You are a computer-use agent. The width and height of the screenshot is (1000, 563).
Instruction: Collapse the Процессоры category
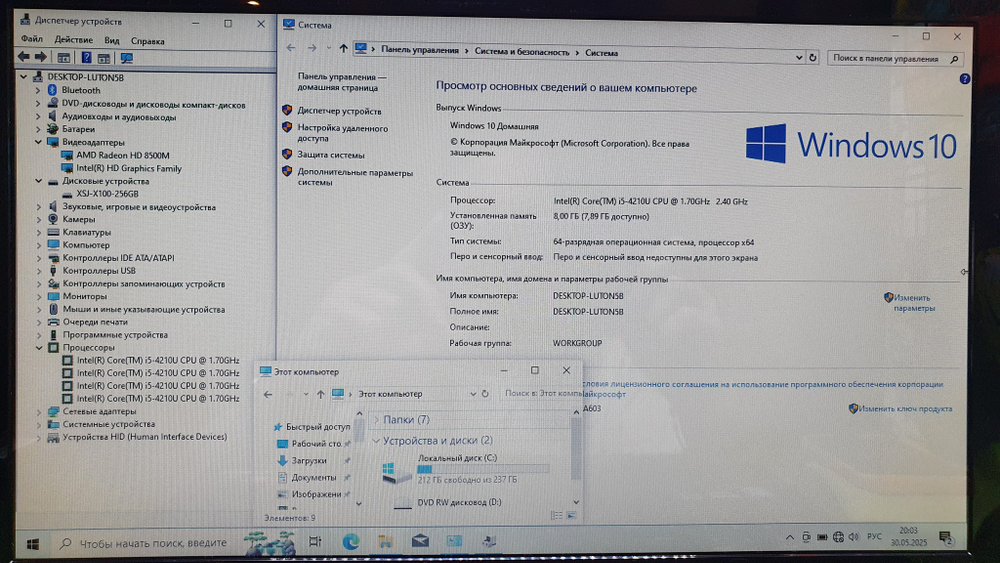(x=39, y=347)
